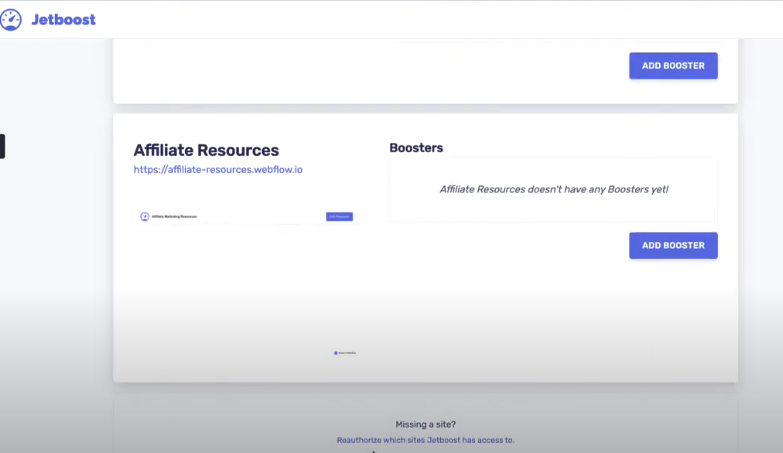This screenshot has width=783, height=453.
Task: Click the Boosters section heading
Action: pyautogui.click(x=416, y=148)
